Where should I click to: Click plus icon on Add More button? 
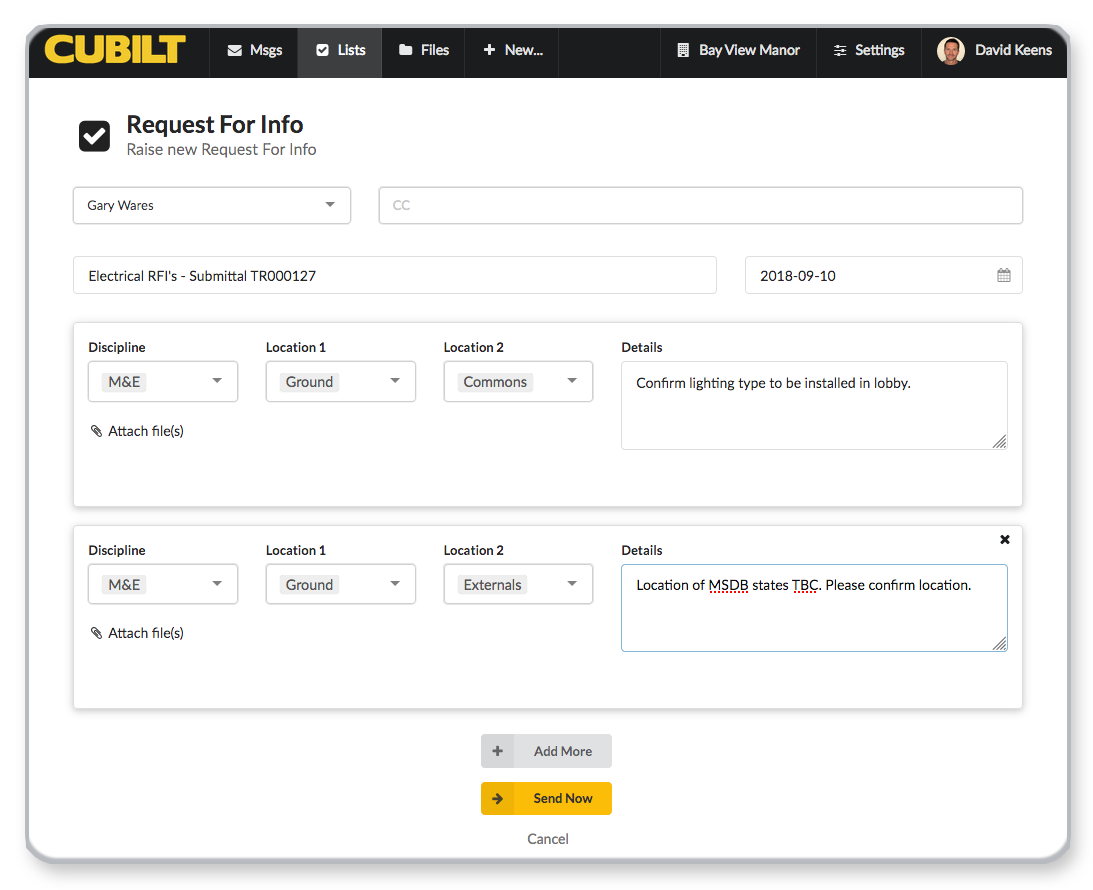point(497,751)
